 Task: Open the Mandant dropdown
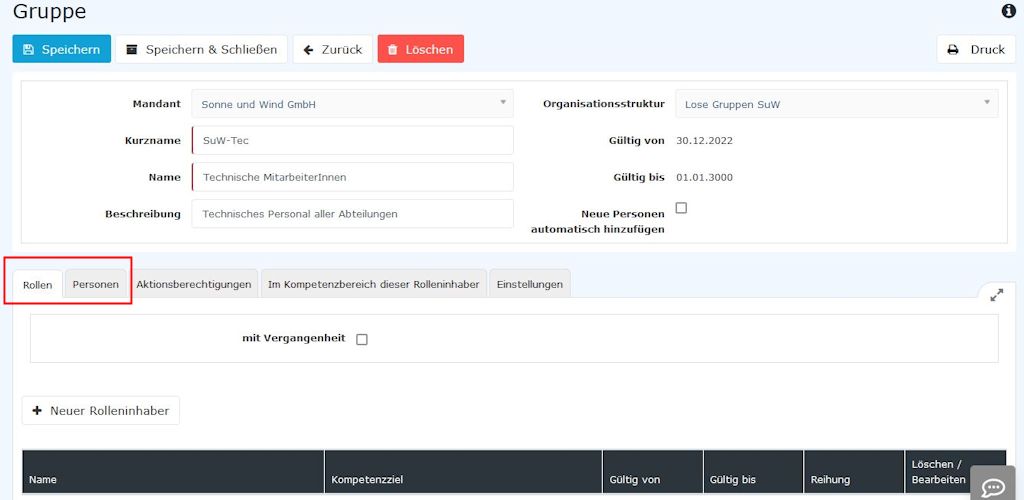pos(353,104)
